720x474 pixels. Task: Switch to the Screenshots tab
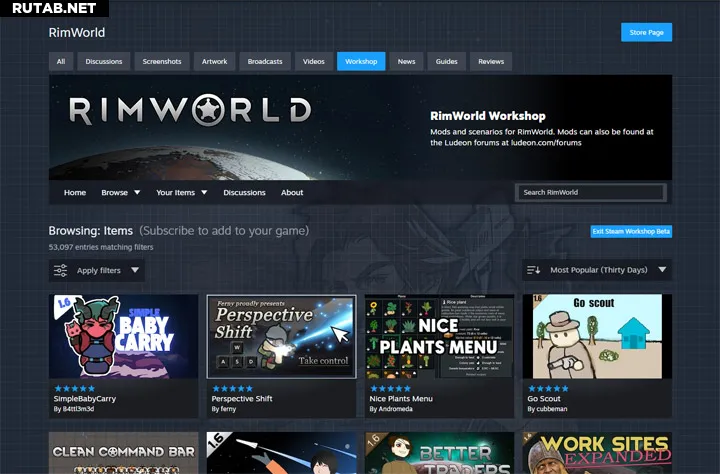point(161,61)
